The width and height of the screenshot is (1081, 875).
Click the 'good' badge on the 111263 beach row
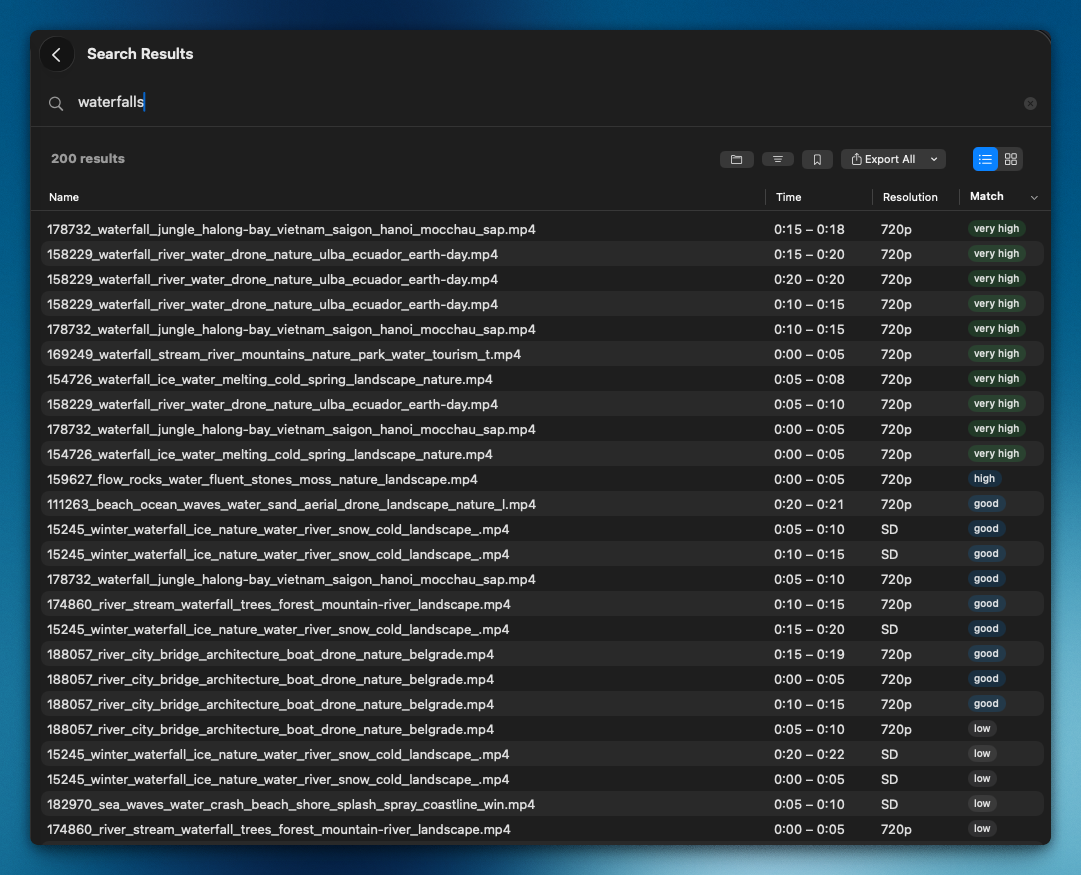[x=986, y=503]
